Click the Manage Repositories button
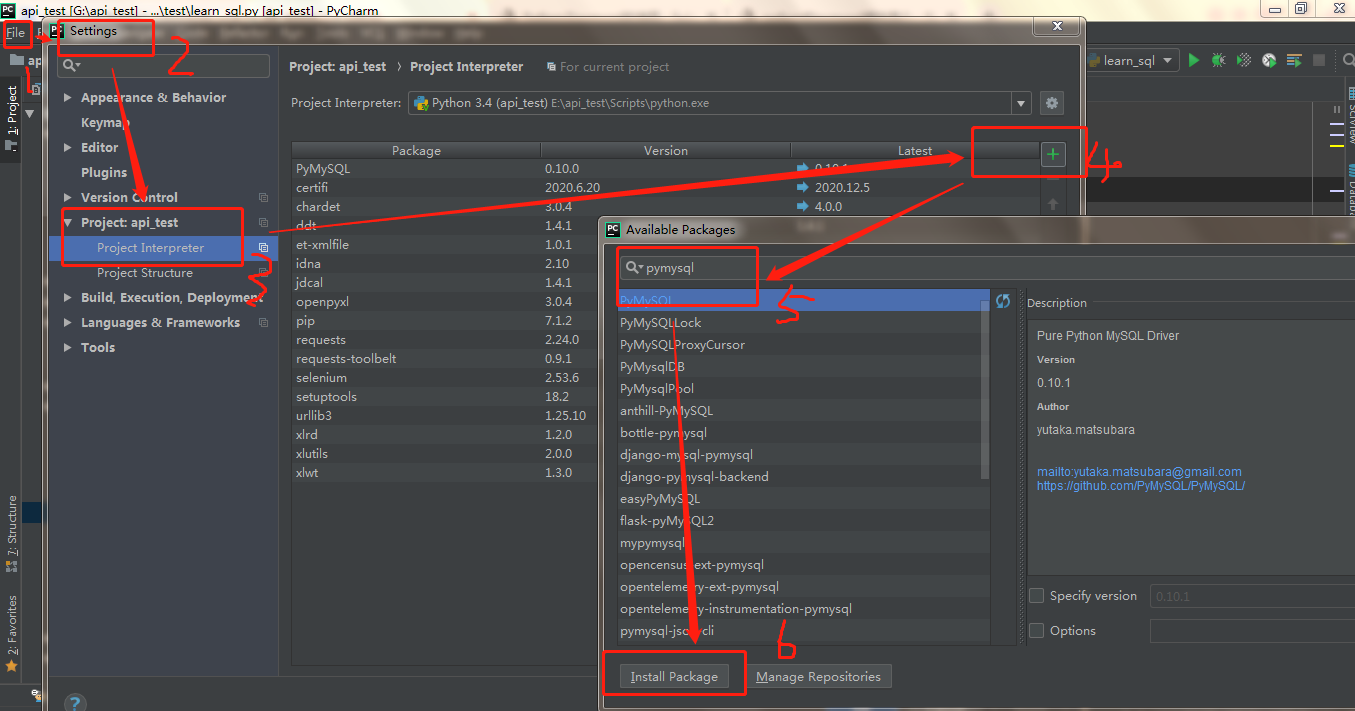This screenshot has height=711, width=1355. pyautogui.click(x=818, y=677)
